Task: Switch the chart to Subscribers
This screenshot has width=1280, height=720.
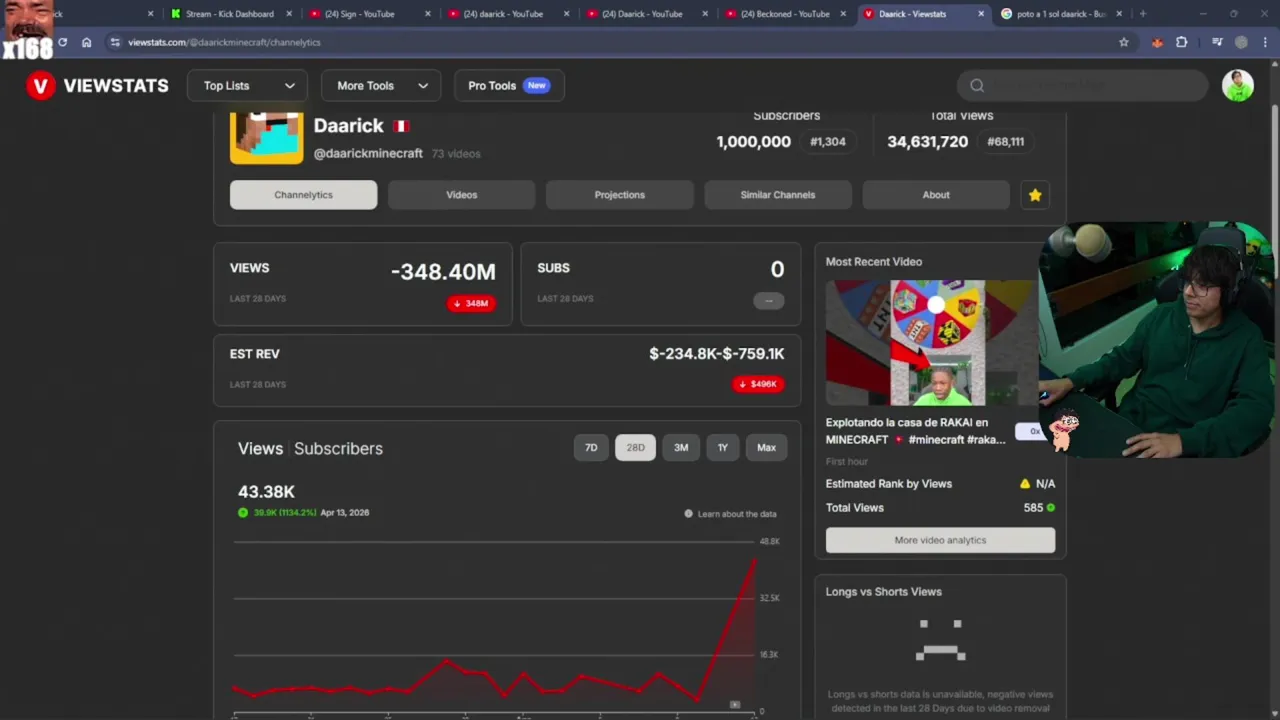Action: (338, 449)
